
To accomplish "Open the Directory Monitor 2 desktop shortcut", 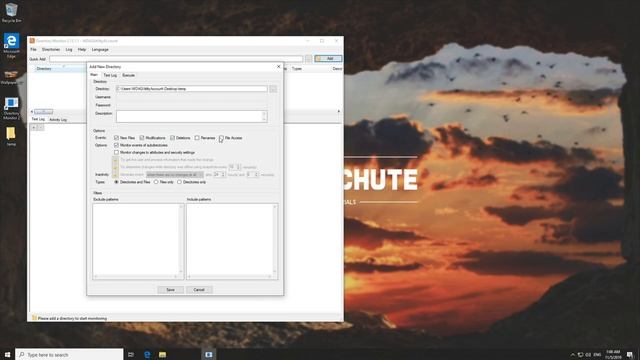I will 11,108.
